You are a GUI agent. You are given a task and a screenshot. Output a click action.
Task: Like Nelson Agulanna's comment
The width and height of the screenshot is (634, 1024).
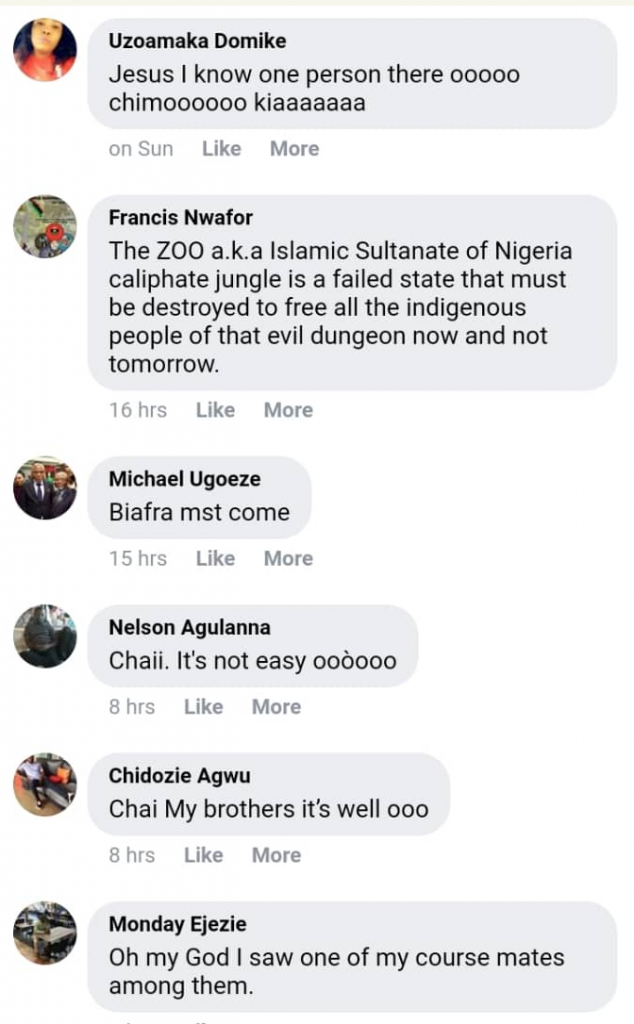point(203,707)
